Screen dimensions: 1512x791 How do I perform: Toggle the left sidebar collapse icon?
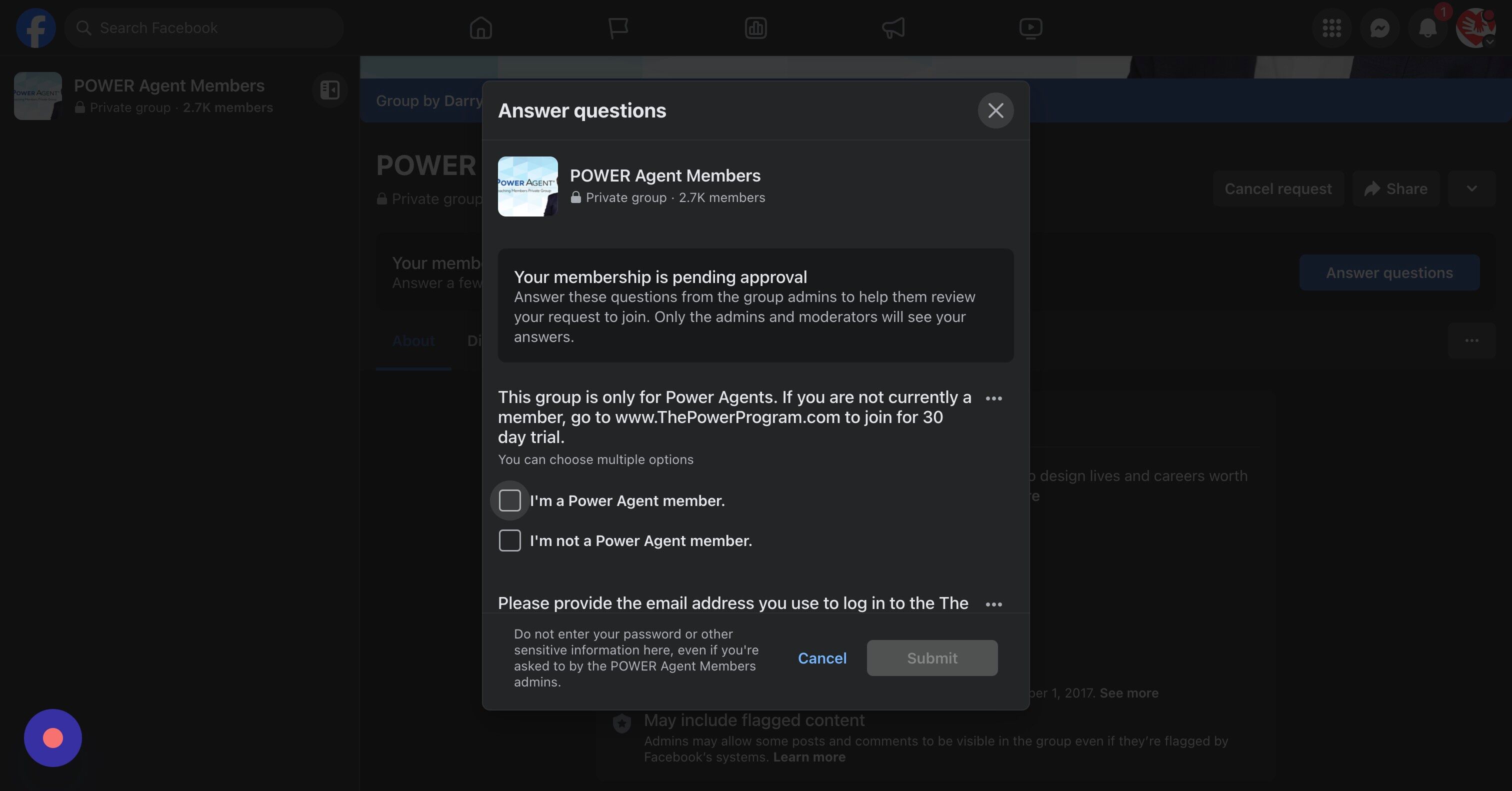(330, 90)
